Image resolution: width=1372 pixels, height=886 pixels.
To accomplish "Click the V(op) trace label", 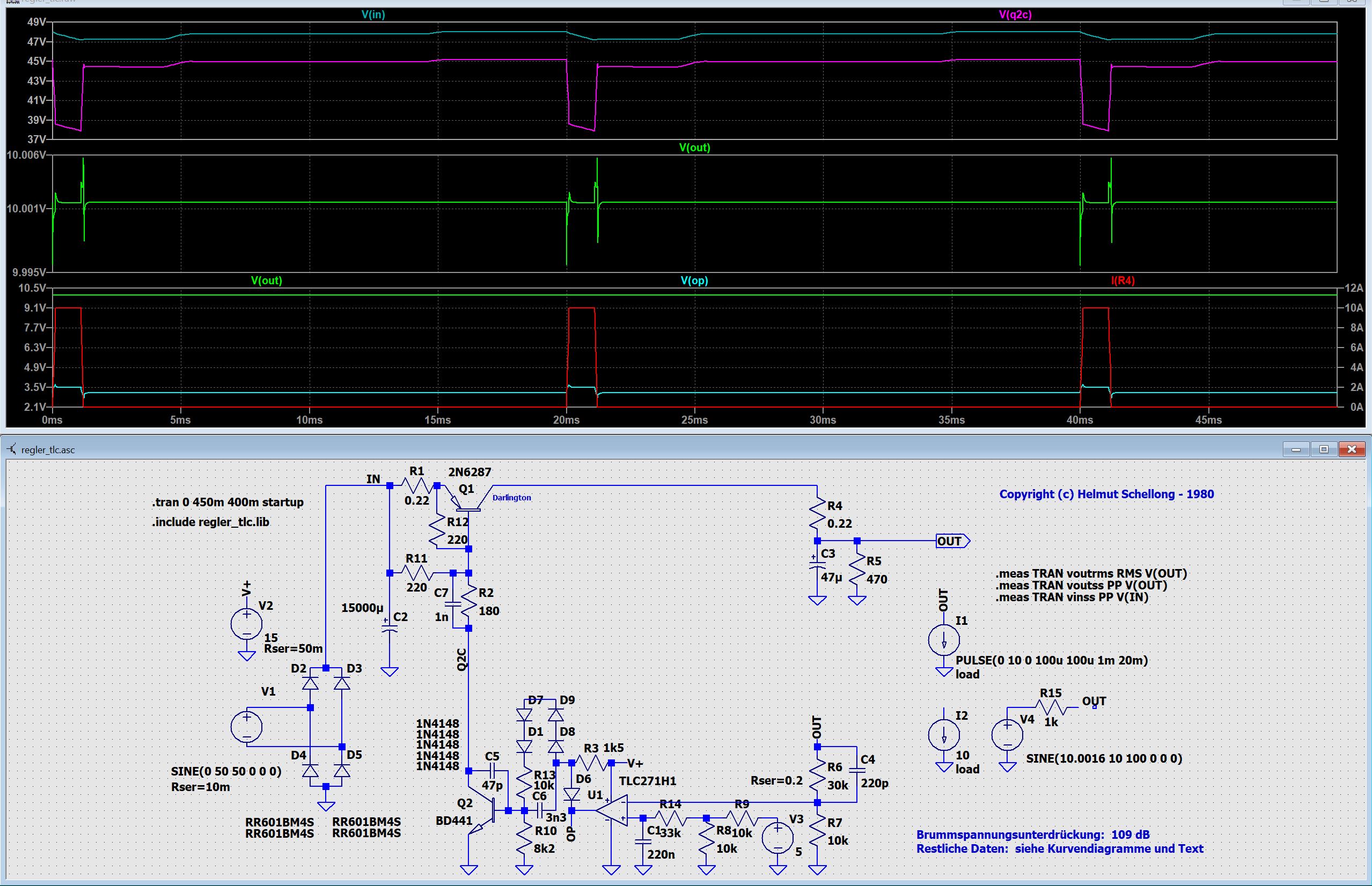I will point(694,280).
